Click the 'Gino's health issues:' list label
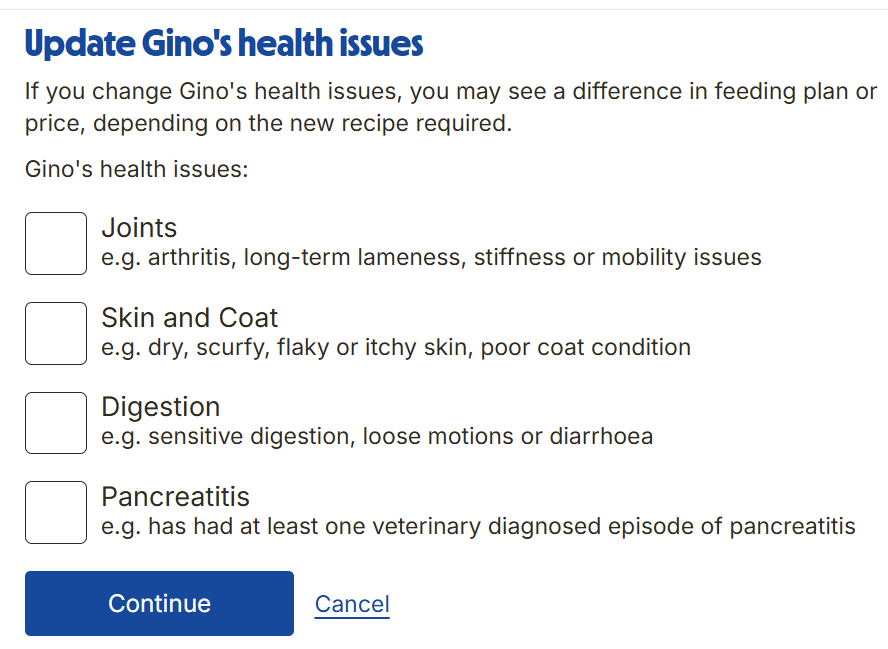Viewport: 888px width, 649px height. (136, 169)
